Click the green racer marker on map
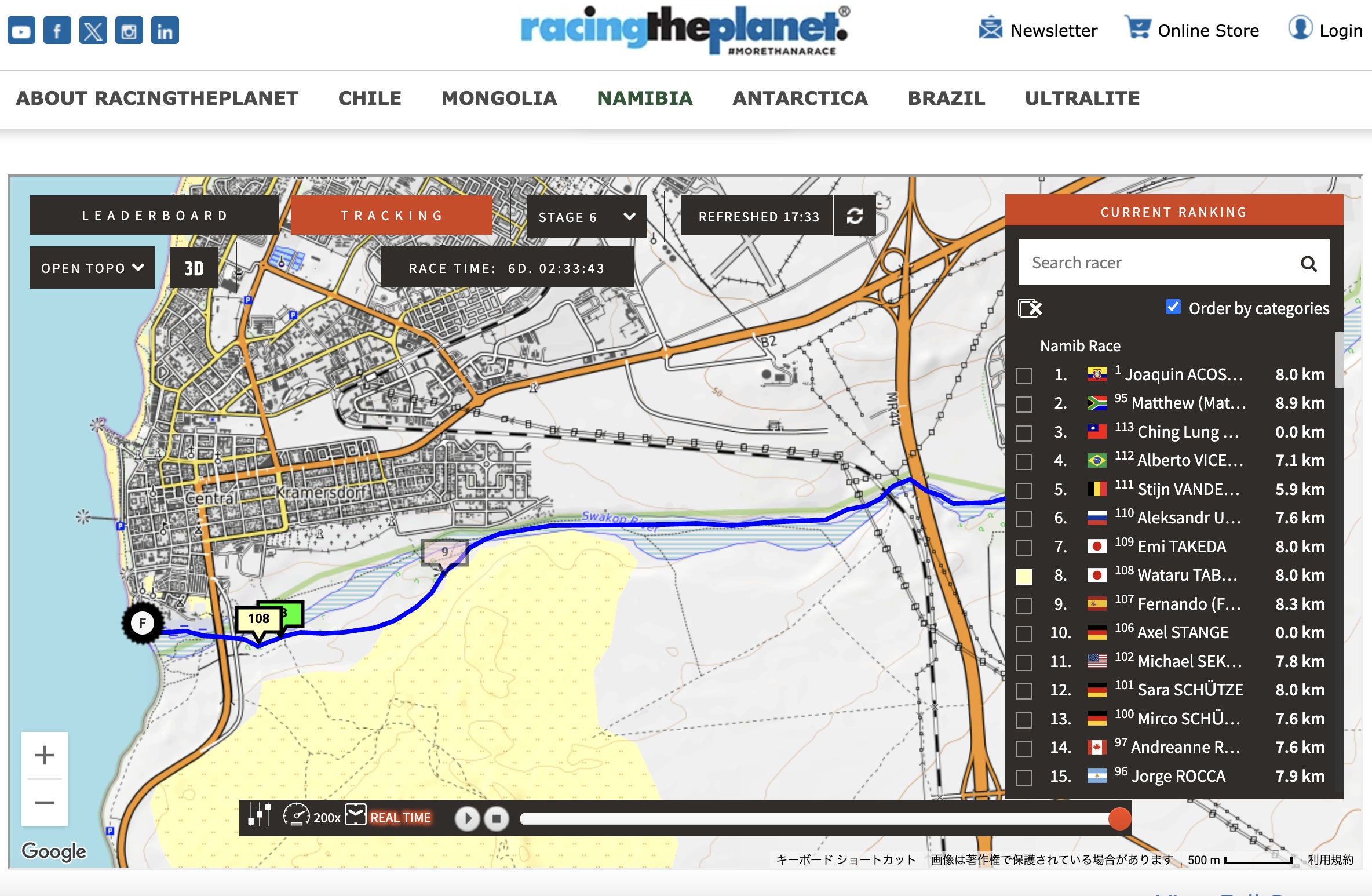Image resolution: width=1372 pixels, height=896 pixels. 293,613
